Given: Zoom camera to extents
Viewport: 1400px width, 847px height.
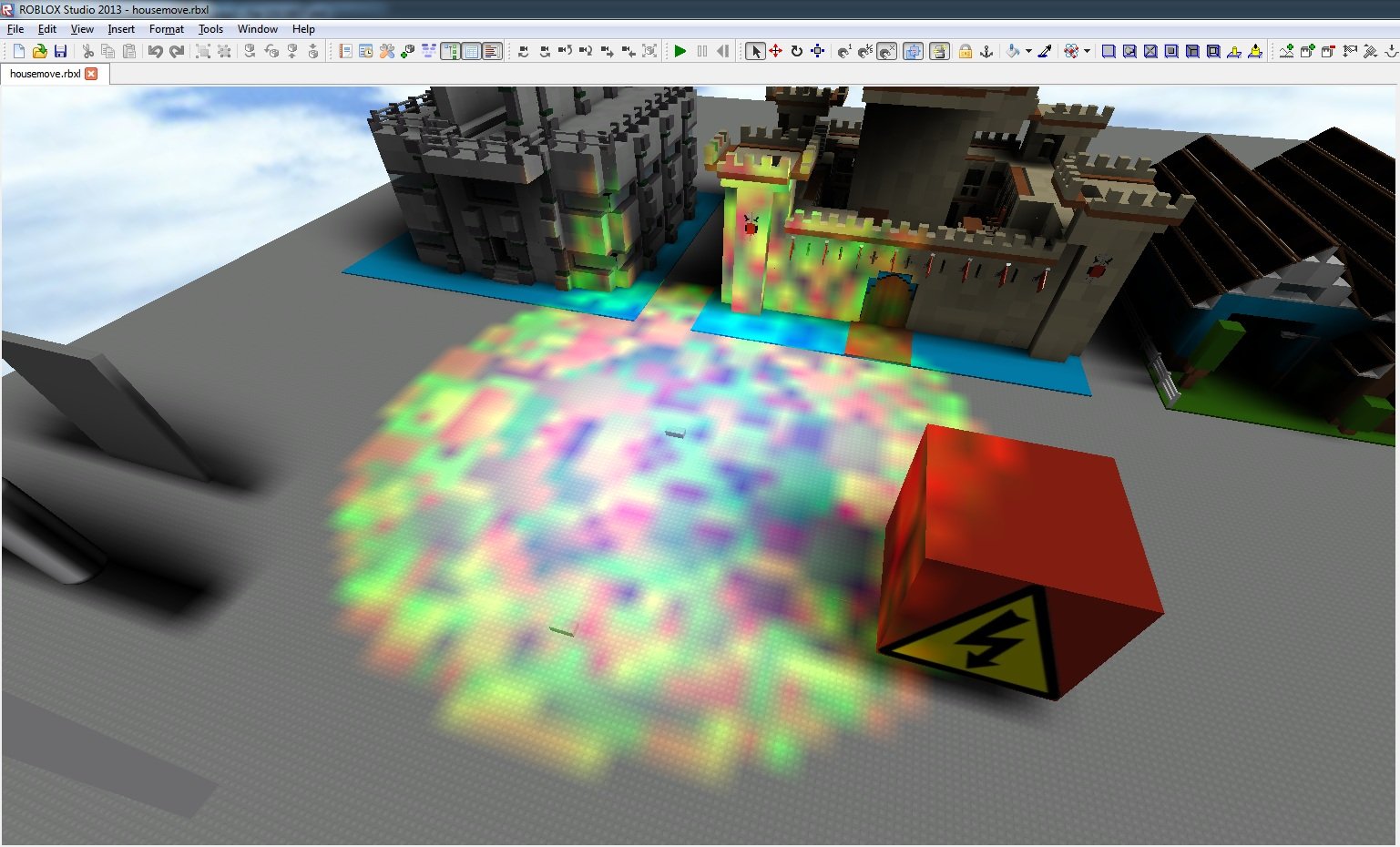Looking at the screenshot, I should tap(649, 51).
